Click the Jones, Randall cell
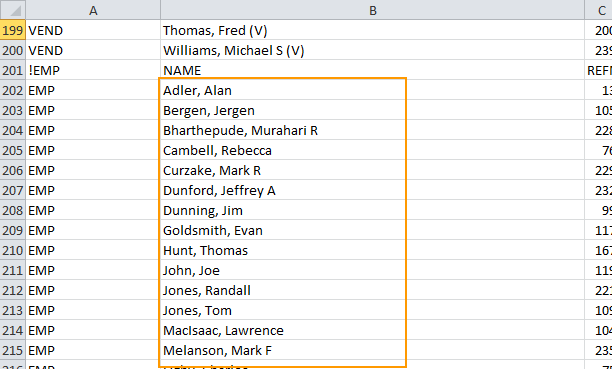The height and width of the screenshot is (369, 612). 372,290
